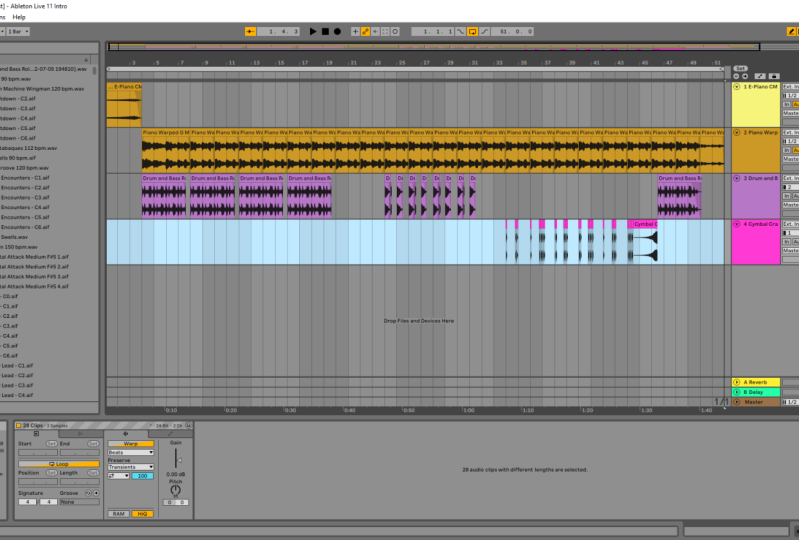Toggle the RAM mode button

(118, 514)
